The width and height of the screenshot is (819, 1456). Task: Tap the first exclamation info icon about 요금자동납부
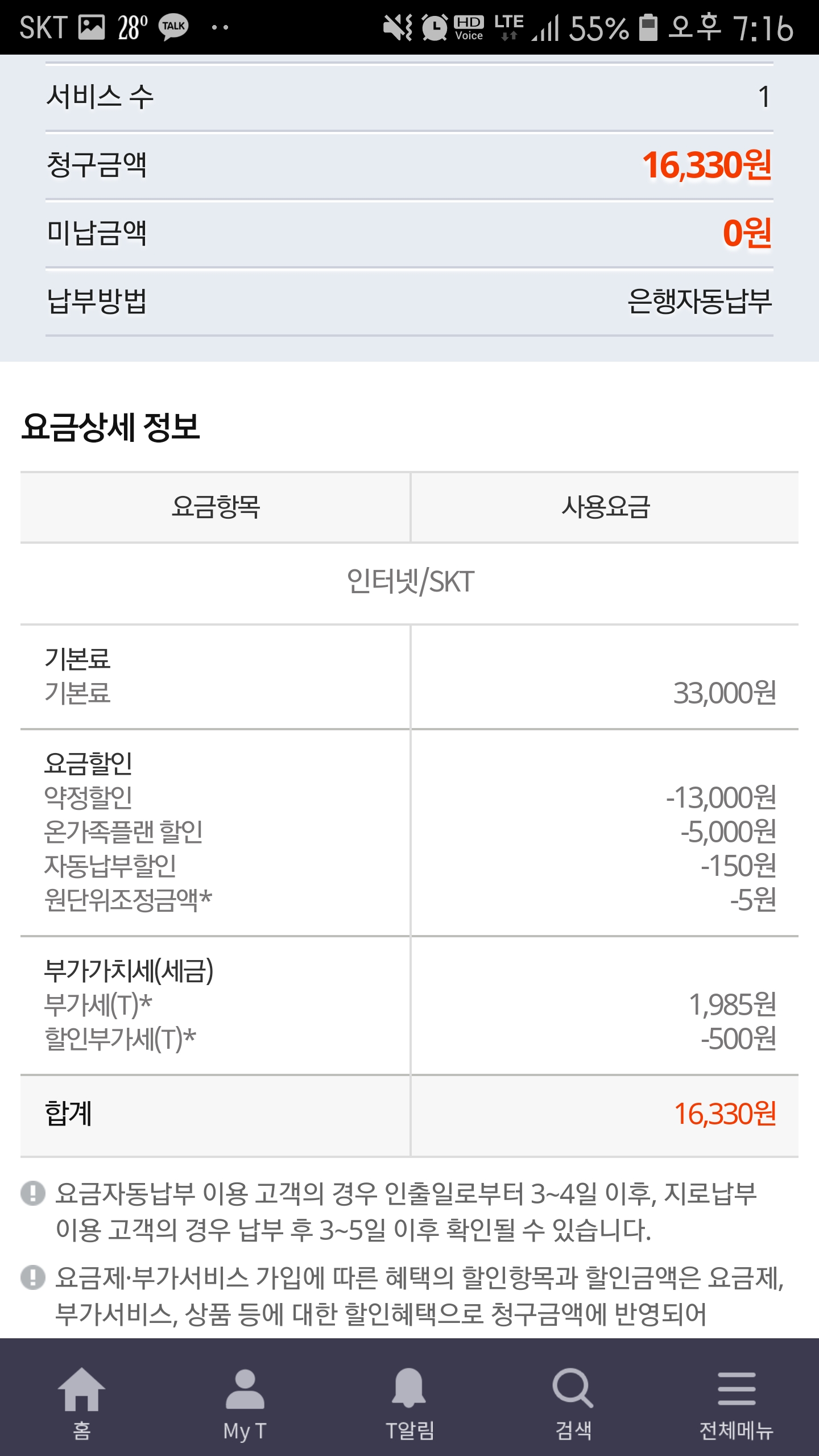tap(32, 1193)
